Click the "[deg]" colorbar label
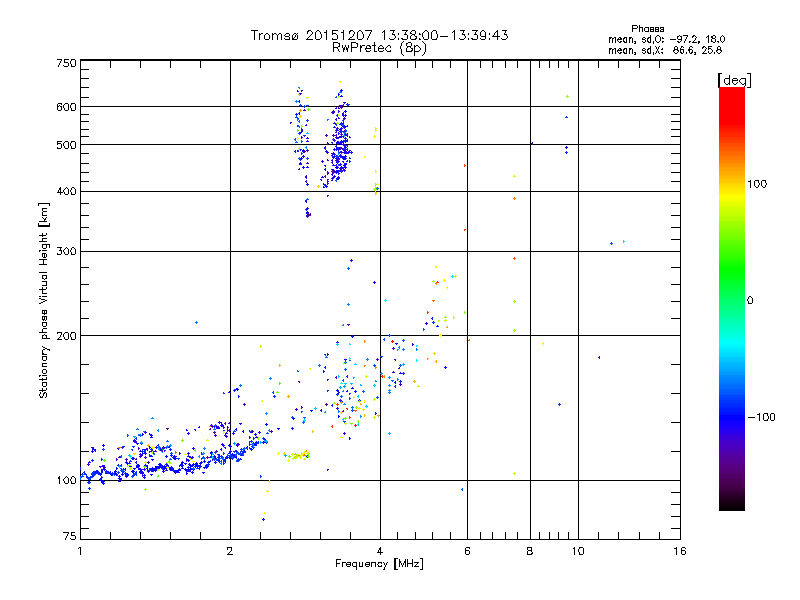800x600 pixels. [734, 80]
